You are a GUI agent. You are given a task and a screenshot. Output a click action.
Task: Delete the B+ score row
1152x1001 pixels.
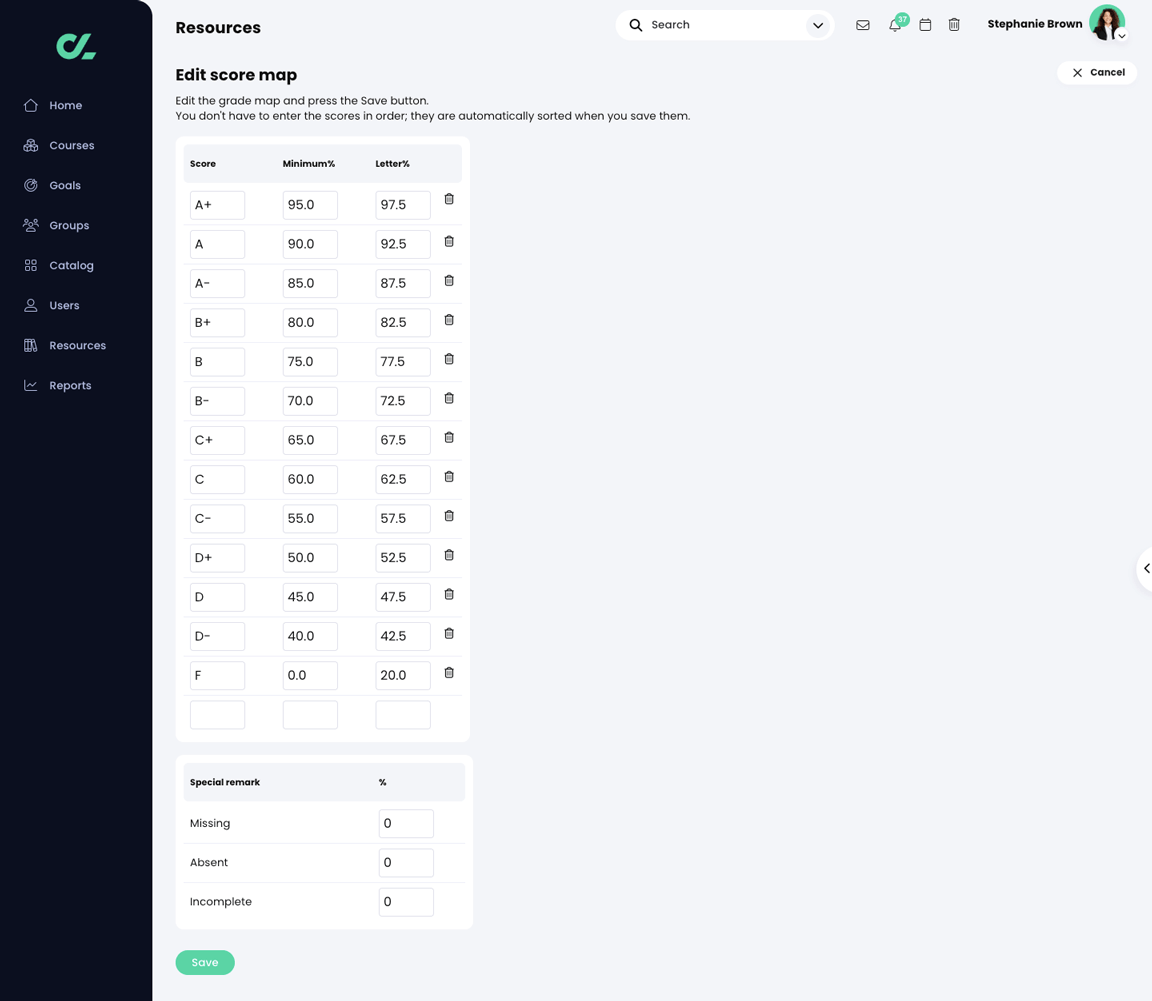[x=449, y=320]
